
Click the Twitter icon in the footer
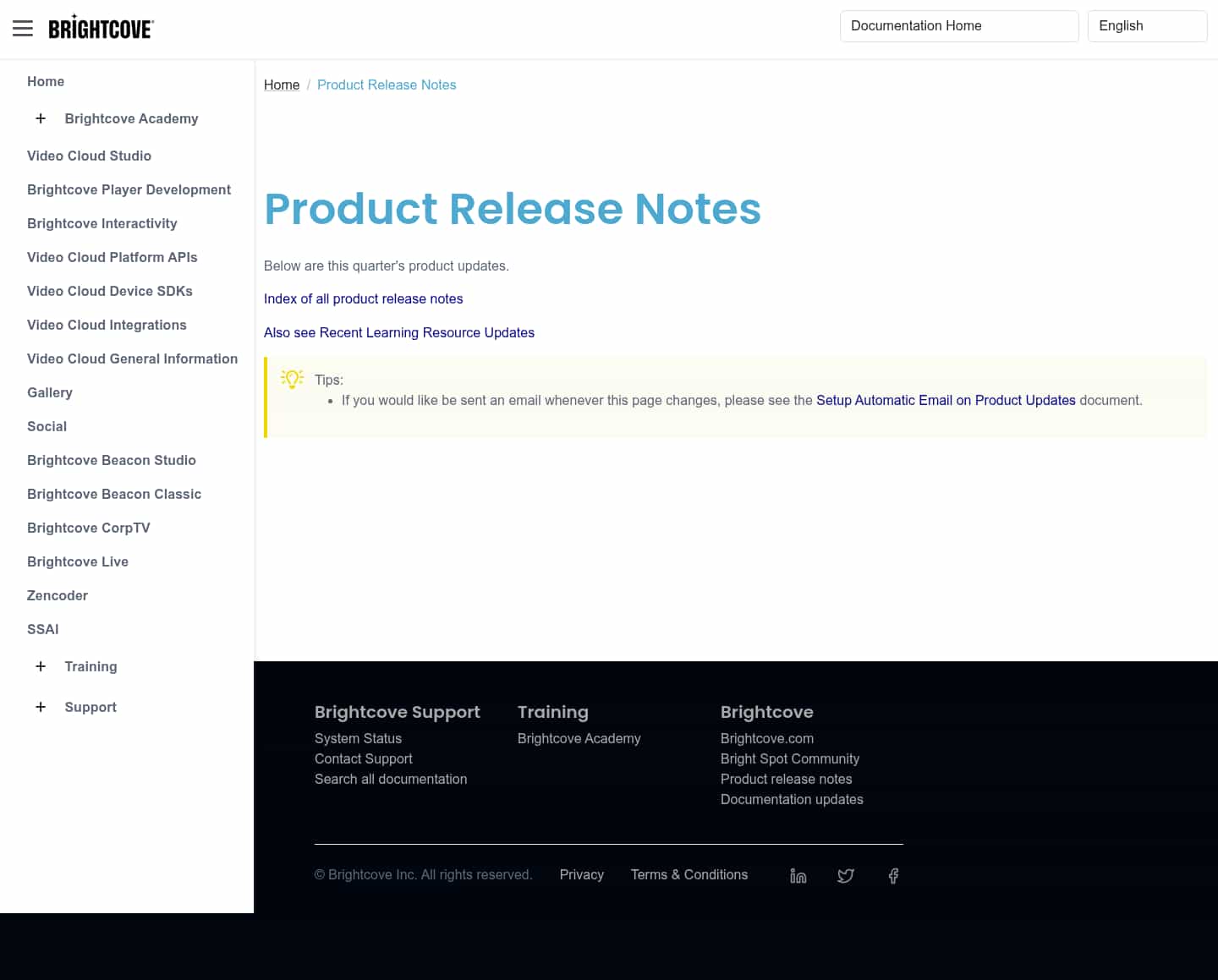(x=846, y=876)
